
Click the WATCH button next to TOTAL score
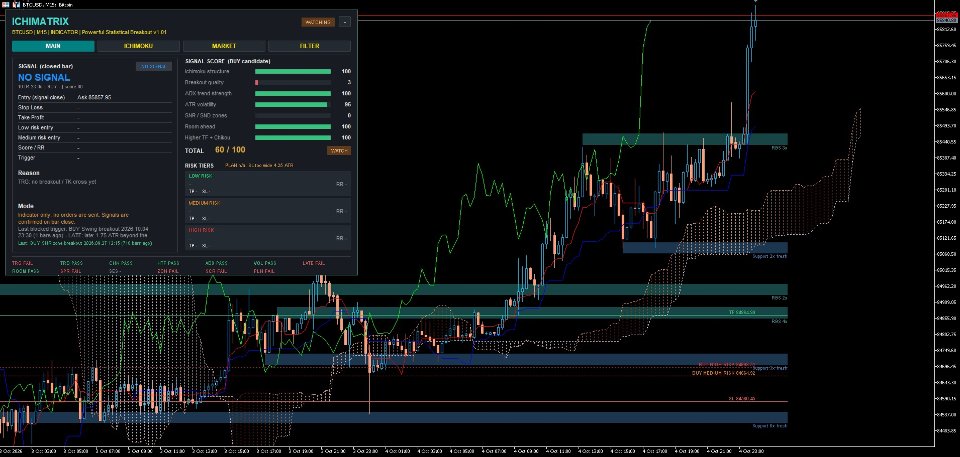click(339, 151)
